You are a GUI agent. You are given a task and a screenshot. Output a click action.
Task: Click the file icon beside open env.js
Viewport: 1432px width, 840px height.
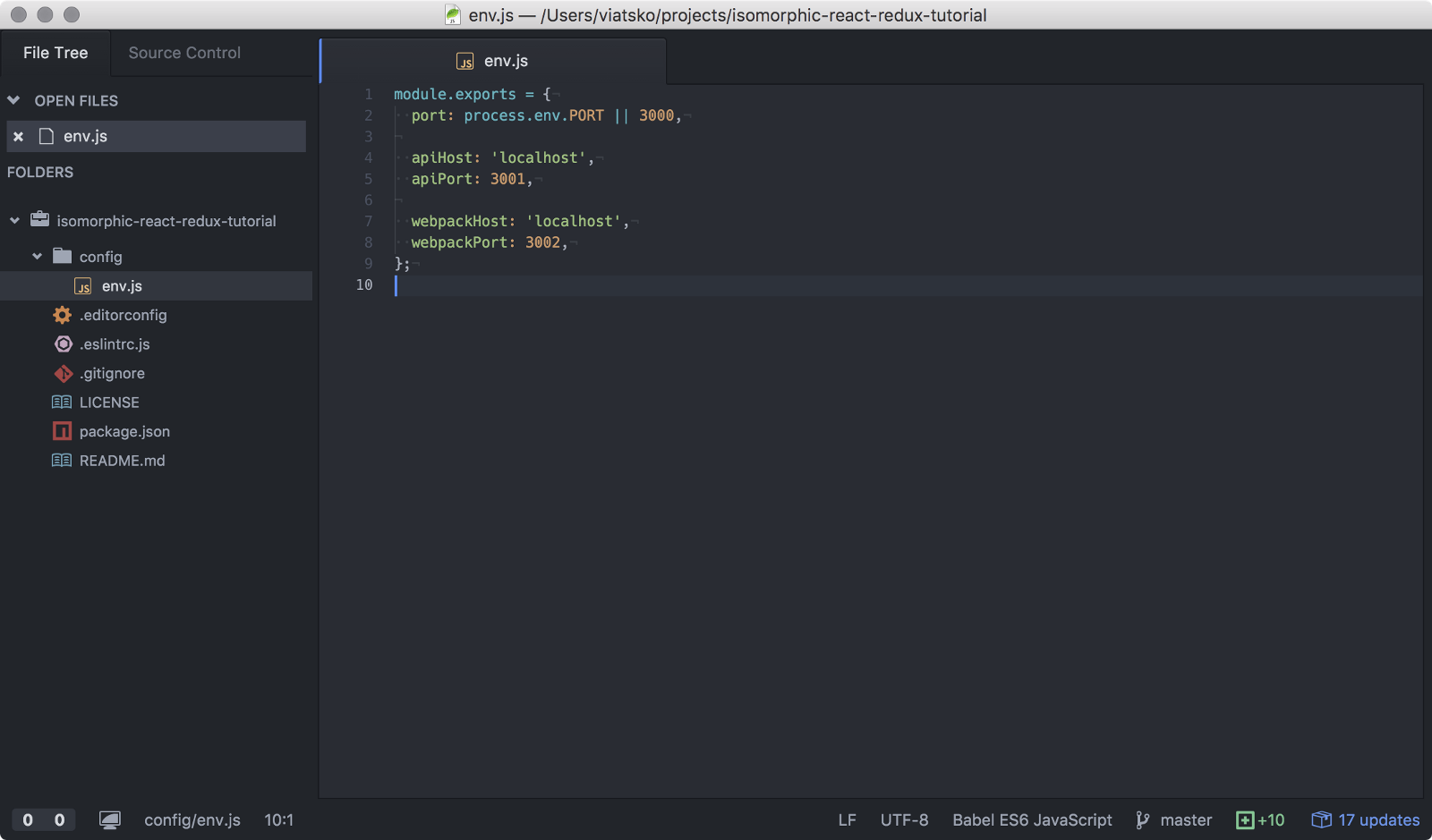(47, 136)
